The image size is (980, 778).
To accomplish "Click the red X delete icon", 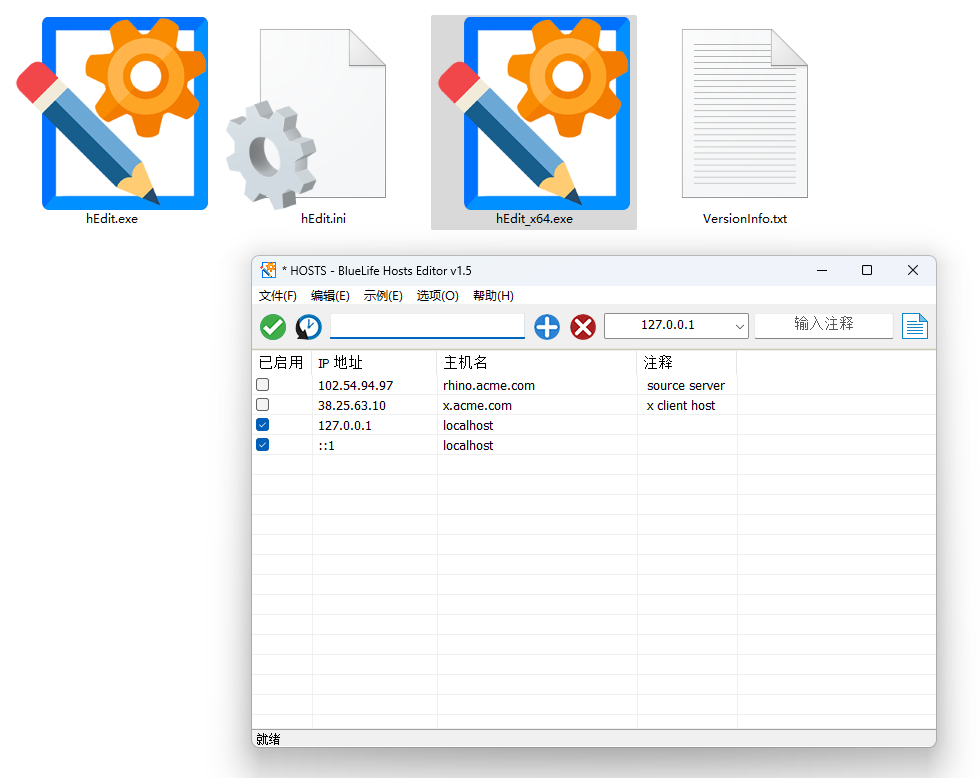I will coord(583,326).
